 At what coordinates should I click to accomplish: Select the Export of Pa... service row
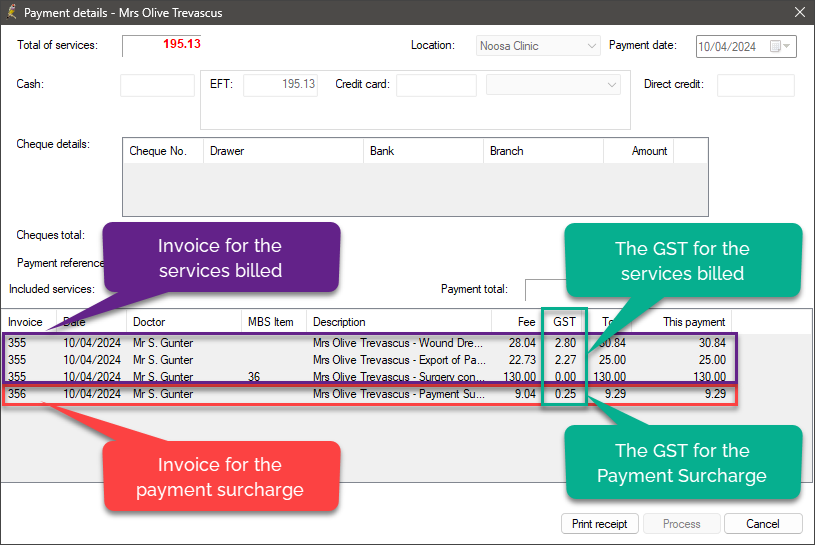point(400,360)
